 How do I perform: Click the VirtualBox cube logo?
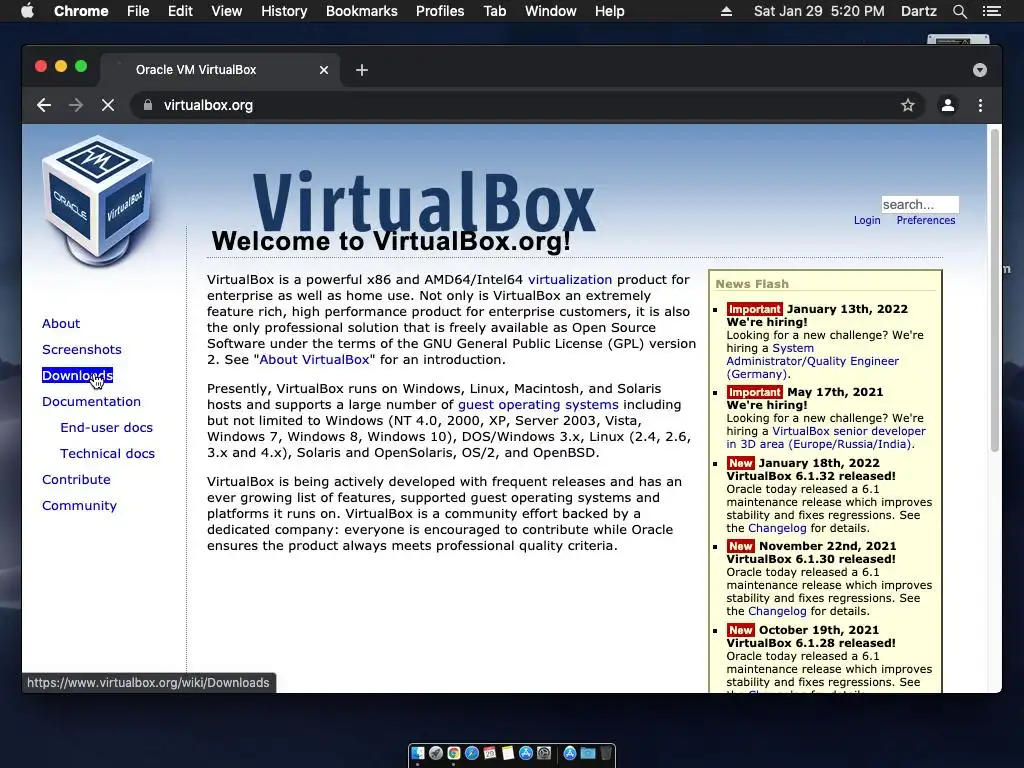pos(98,201)
